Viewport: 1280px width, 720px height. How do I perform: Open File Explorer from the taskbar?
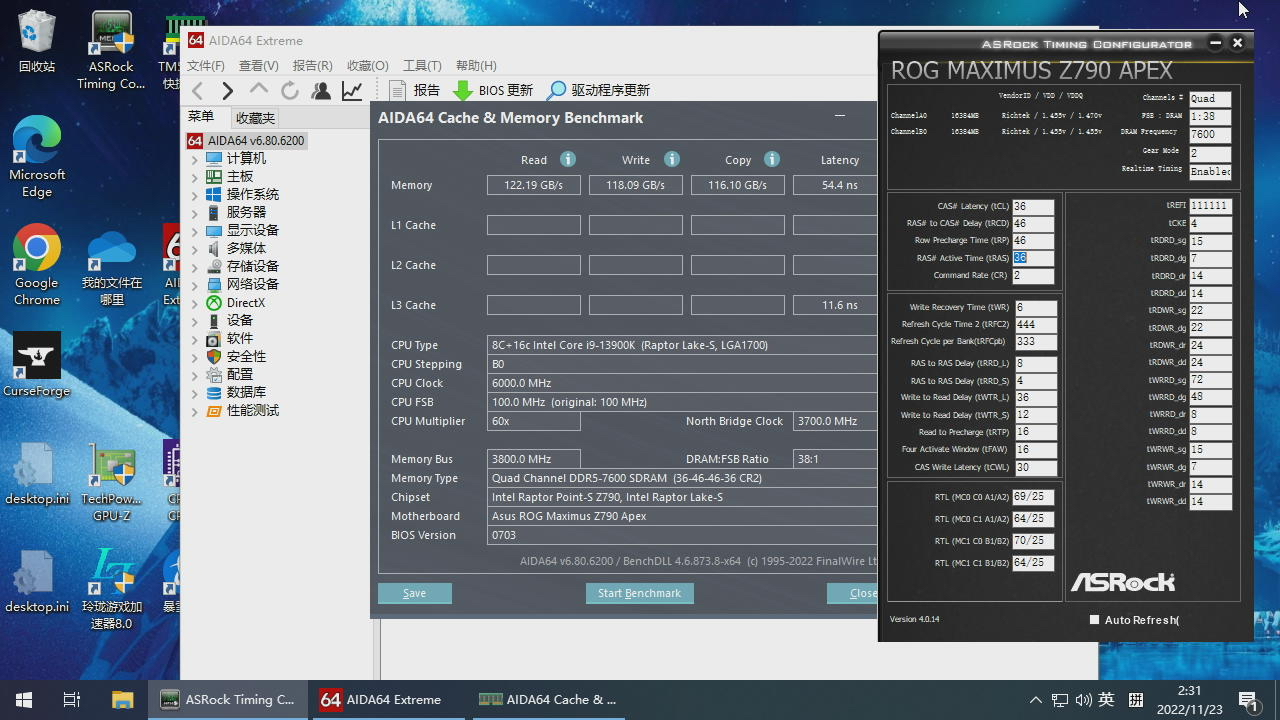click(x=122, y=700)
